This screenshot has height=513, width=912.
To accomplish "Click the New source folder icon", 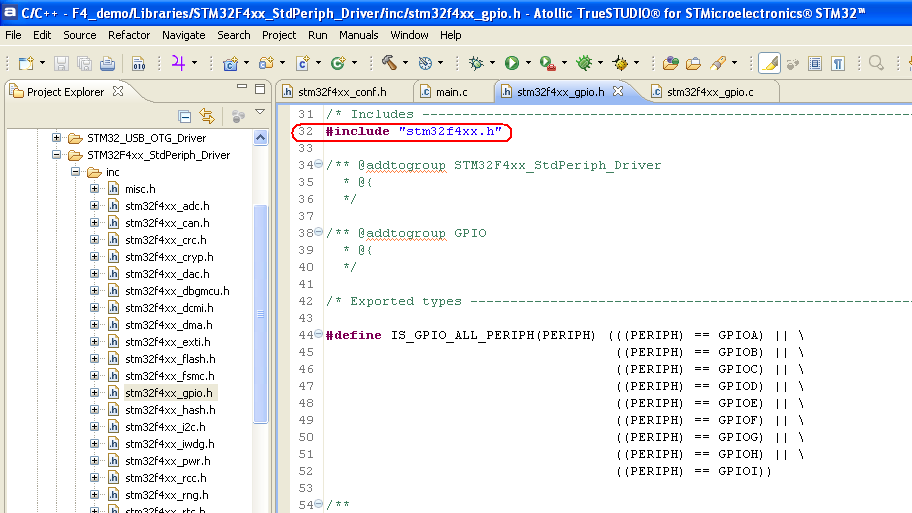I will pyautogui.click(x=266, y=63).
